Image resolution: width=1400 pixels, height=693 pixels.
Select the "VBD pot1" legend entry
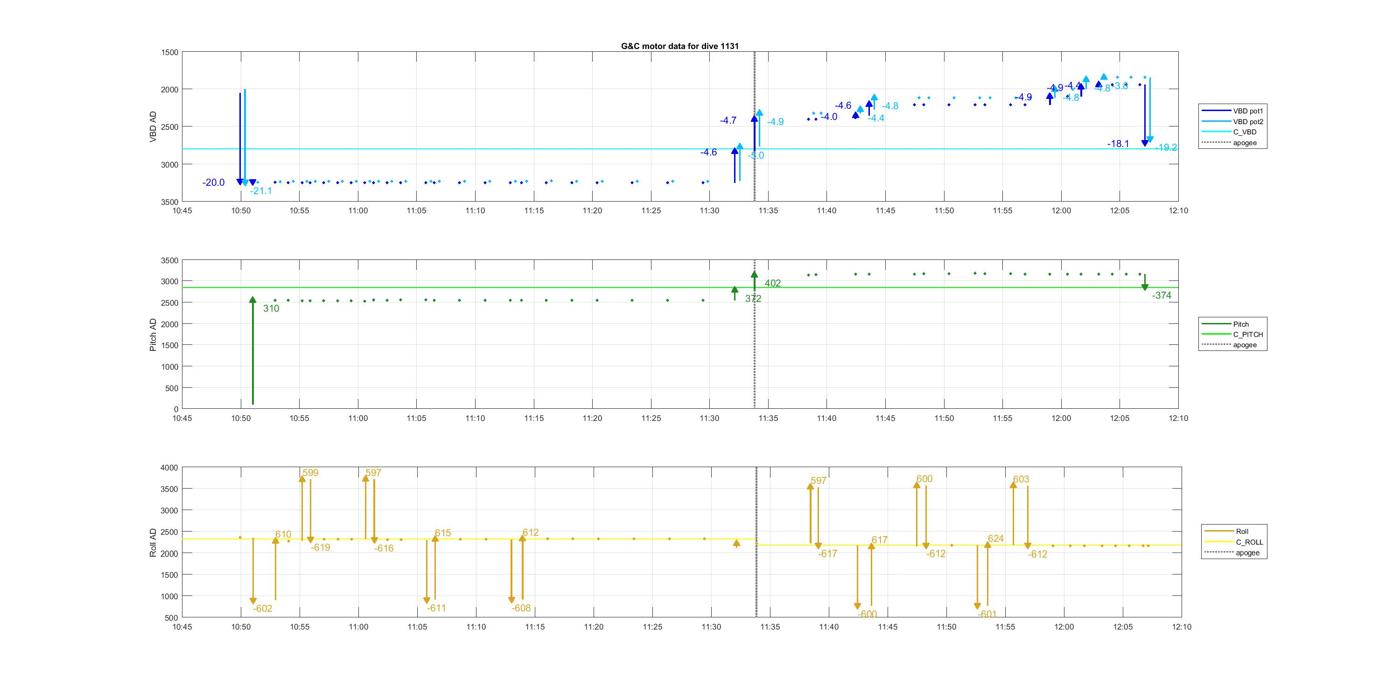click(1233, 111)
